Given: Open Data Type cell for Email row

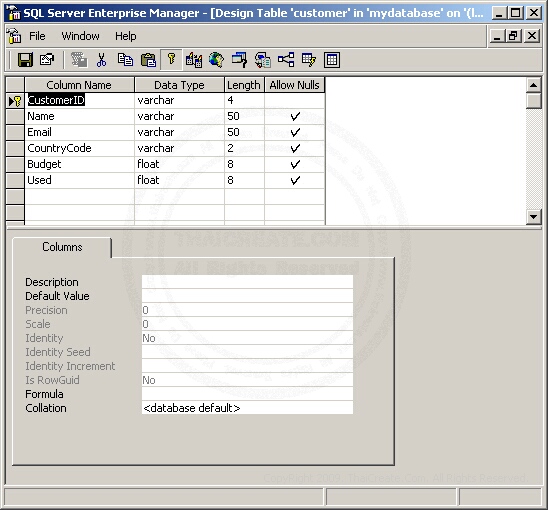Looking at the screenshot, I should pyautogui.click(x=179, y=132).
